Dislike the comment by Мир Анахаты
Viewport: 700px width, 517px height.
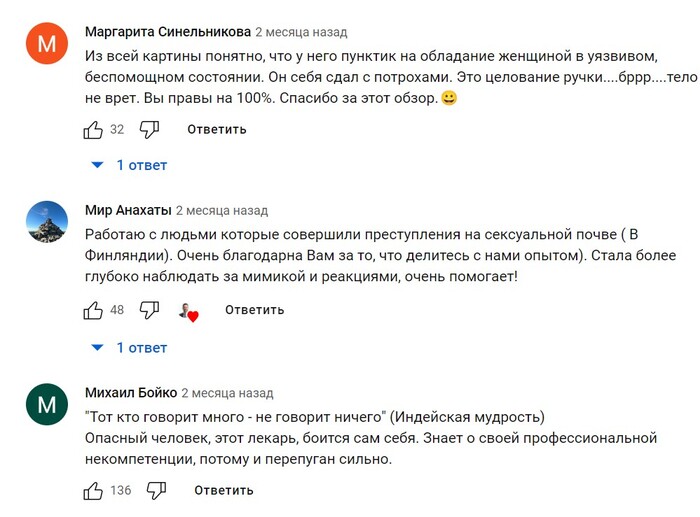pos(149,310)
